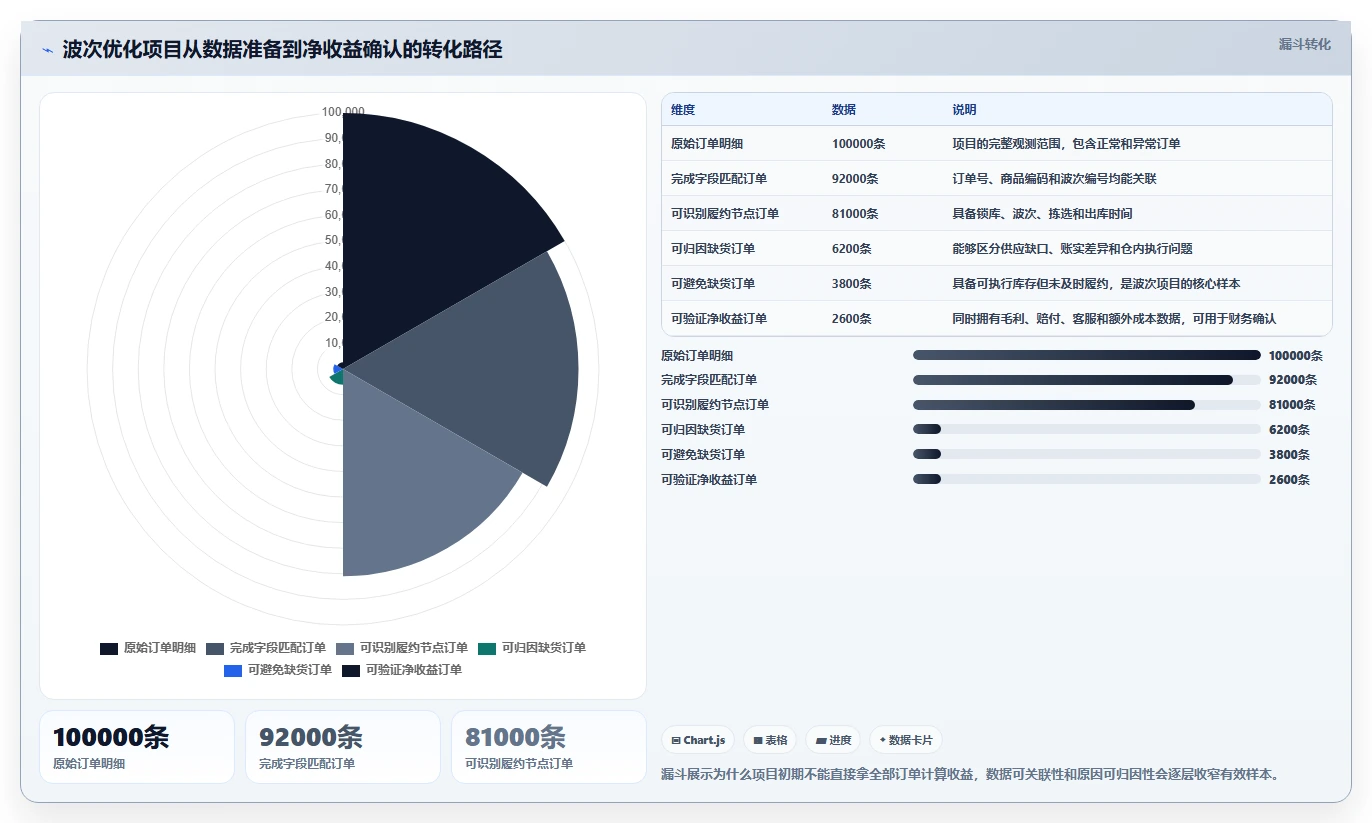
Task: Click the Chart.js tag
Action: [x=698, y=740]
